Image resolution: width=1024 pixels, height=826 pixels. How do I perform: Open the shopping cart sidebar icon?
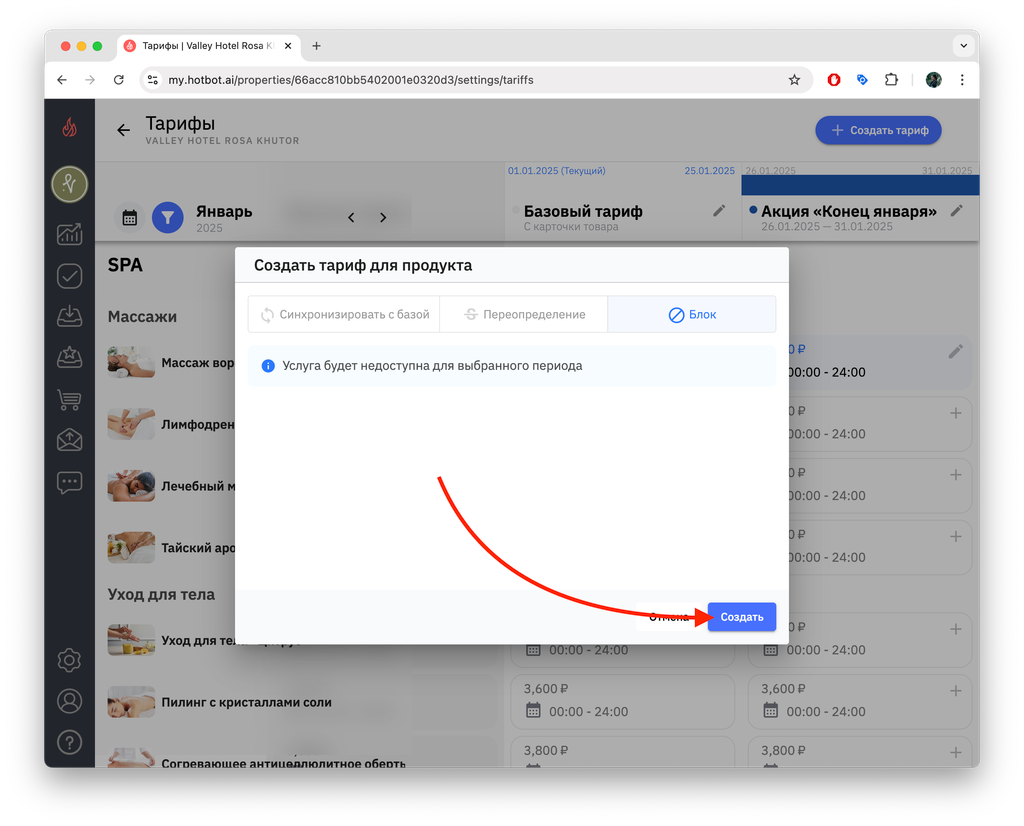point(69,399)
